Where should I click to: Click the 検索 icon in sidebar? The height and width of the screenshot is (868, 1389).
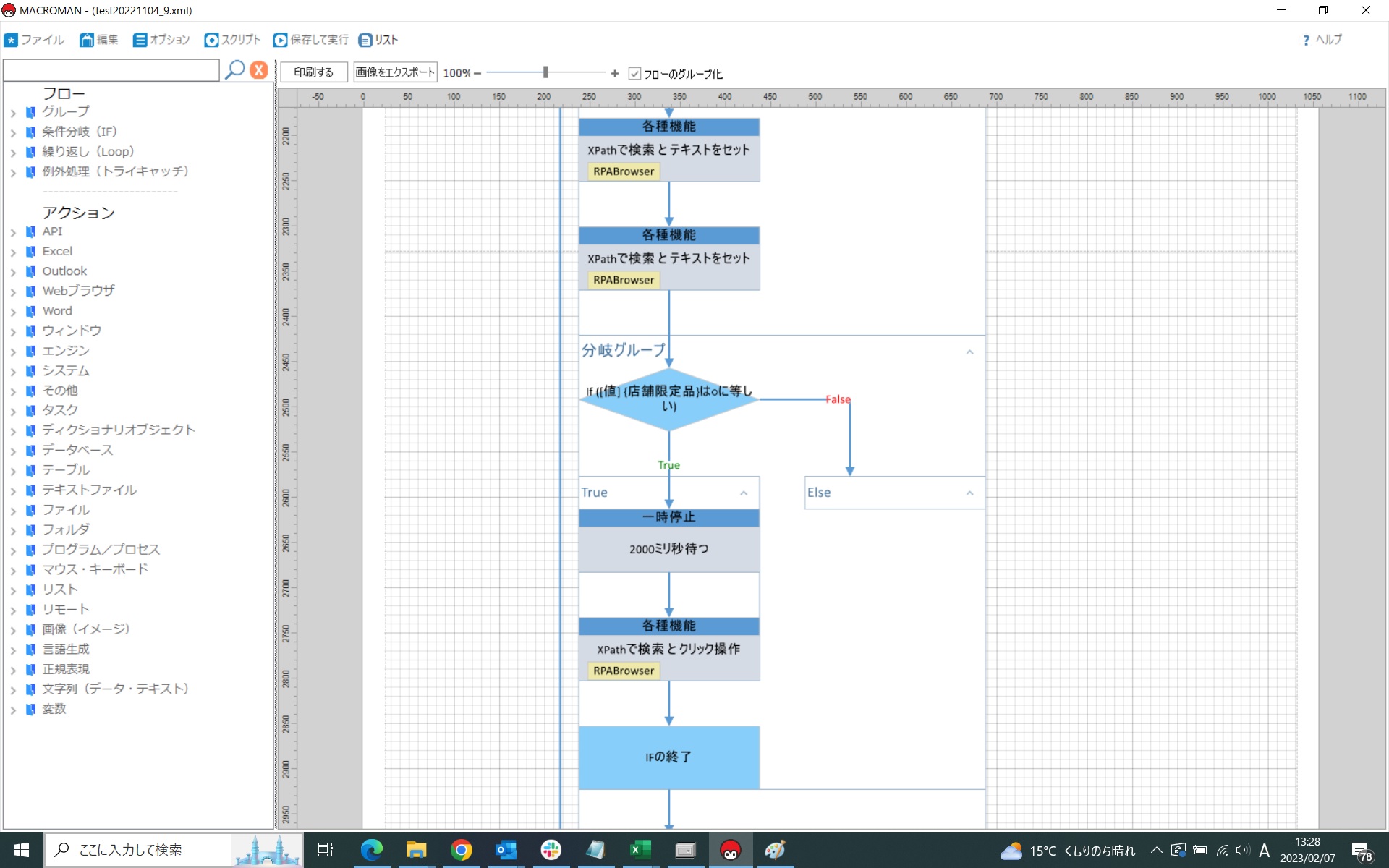tap(234, 70)
